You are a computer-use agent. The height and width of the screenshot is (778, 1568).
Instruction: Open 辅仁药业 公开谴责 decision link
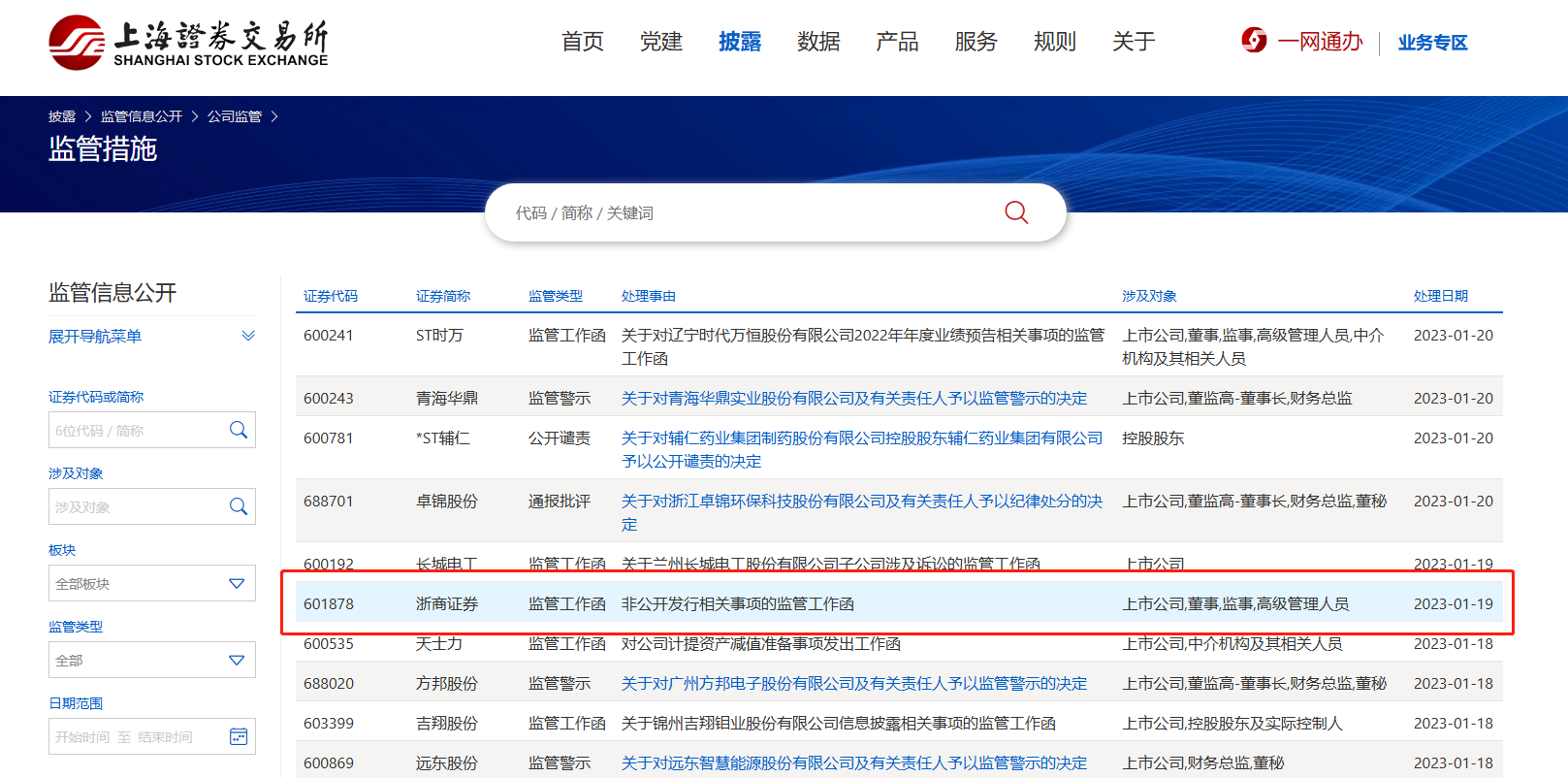point(862,449)
